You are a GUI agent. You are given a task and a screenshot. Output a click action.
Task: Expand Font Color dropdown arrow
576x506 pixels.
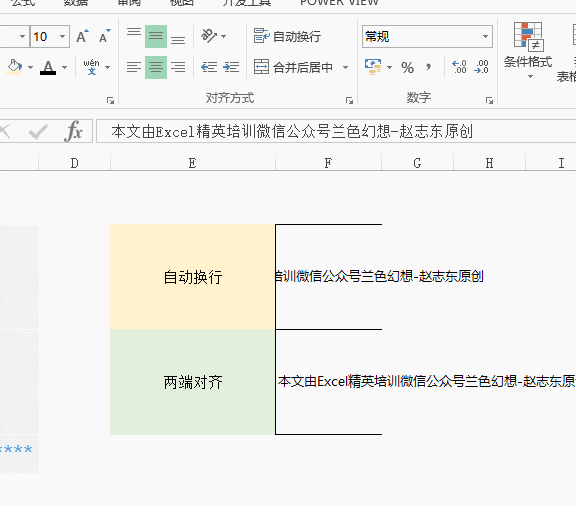(65, 67)
